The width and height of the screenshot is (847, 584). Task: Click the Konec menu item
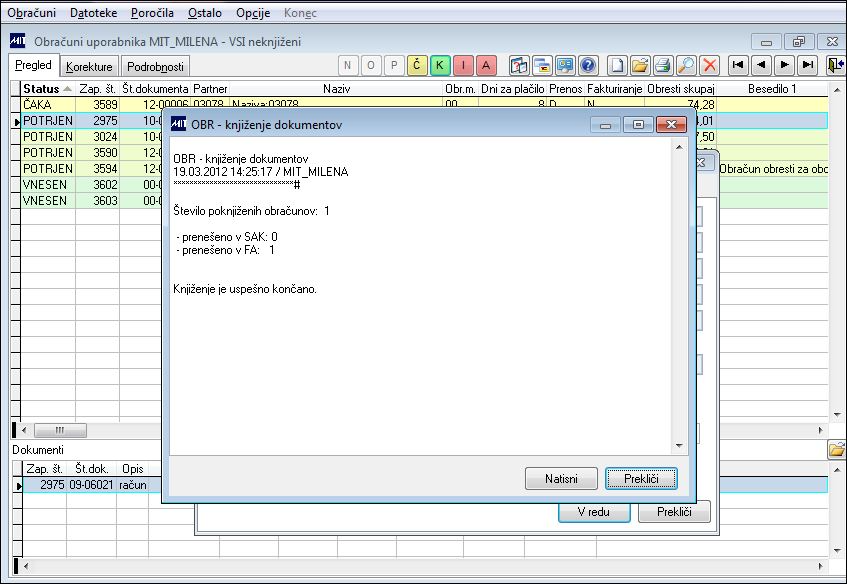[x=300, y=13]
